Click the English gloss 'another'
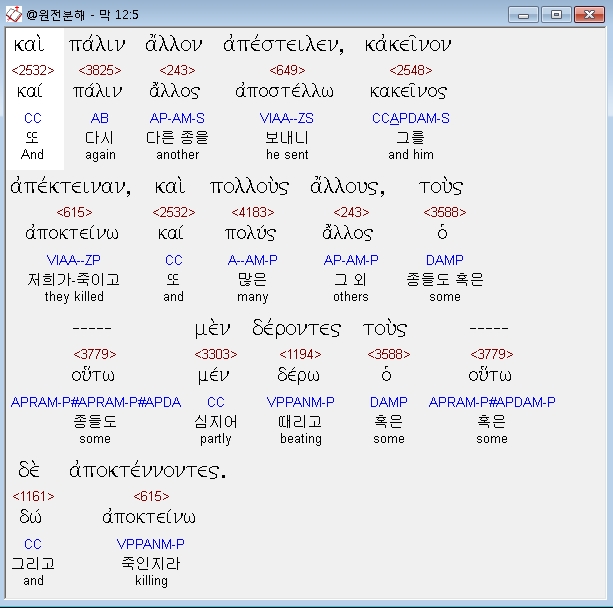The width and height of the screenshot is (613, 608). 177,155
